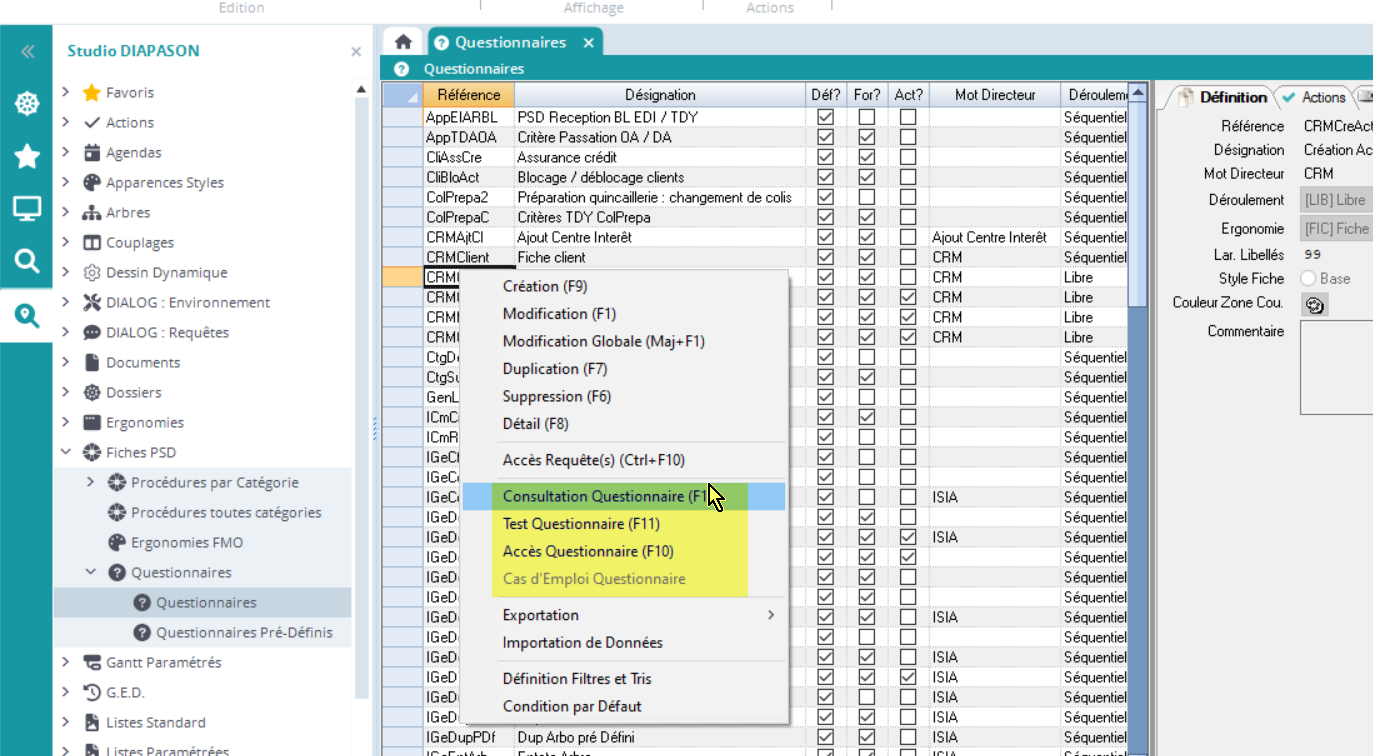Select Duplication (F7) in context menu

tap(555, 369)
